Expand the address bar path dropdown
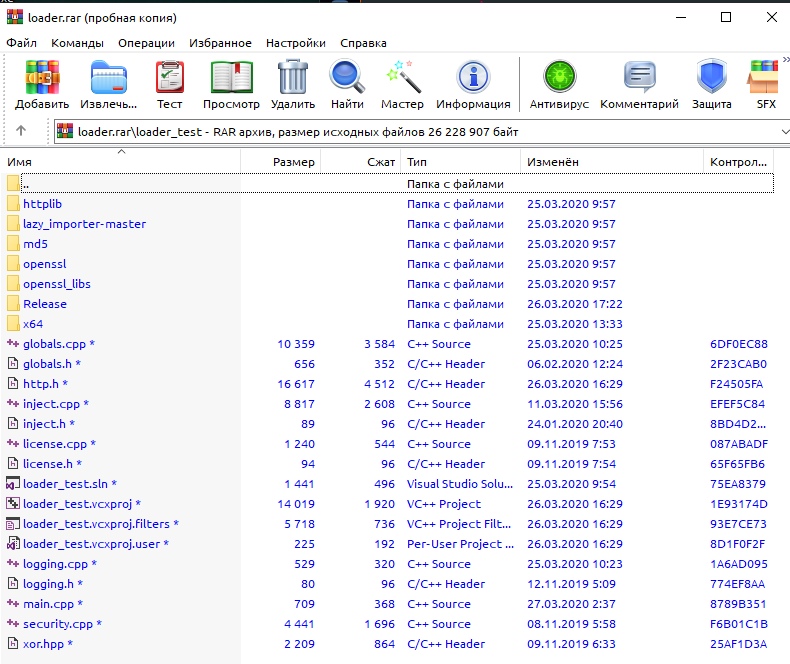This screenshot has height=664, width=790. click(784, 132)
